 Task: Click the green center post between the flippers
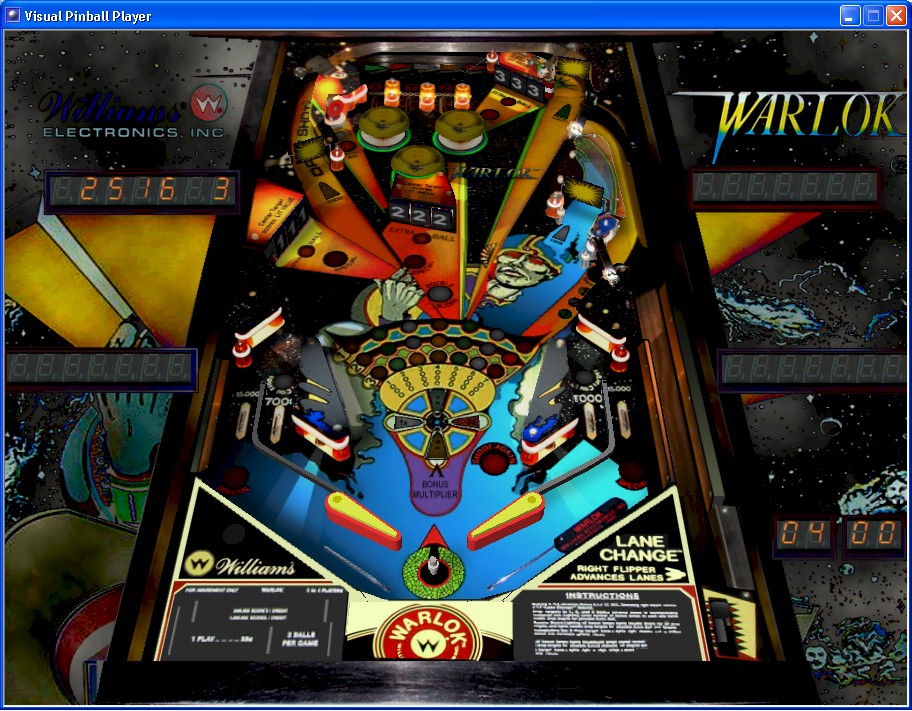coord(433,567)
